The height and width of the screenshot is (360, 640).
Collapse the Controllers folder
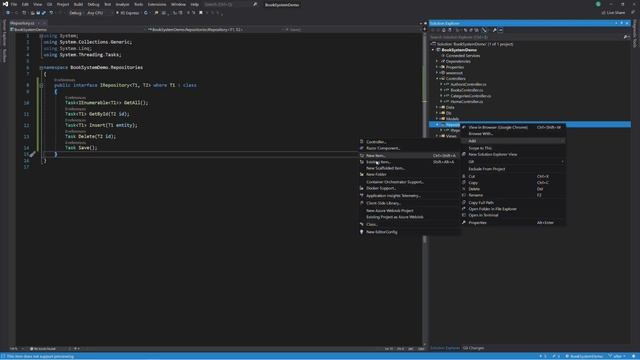pyautogui.click(x=437, y=78)
